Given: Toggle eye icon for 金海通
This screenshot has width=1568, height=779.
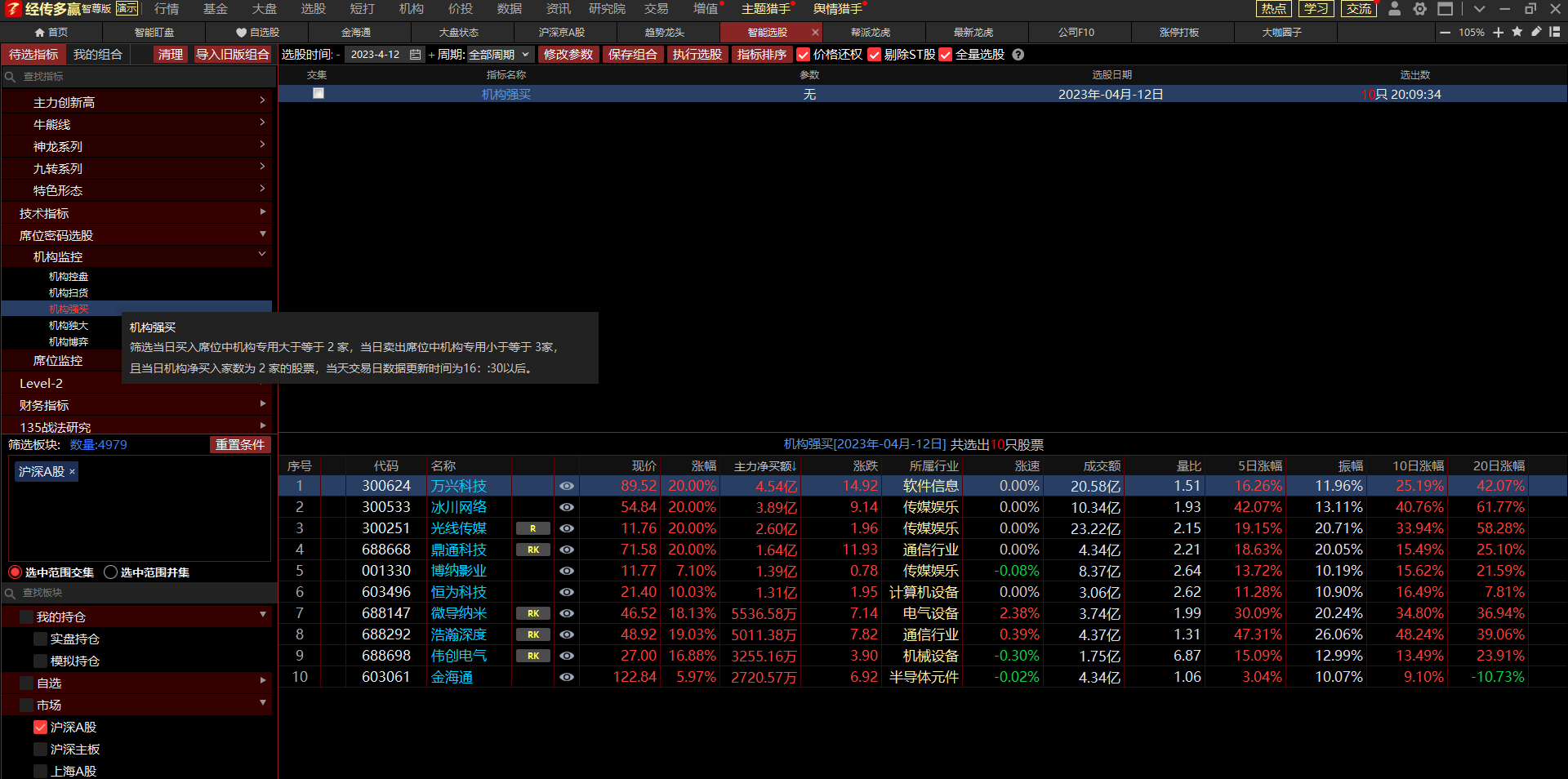Looking at the screenshot, I should point(567,677).
